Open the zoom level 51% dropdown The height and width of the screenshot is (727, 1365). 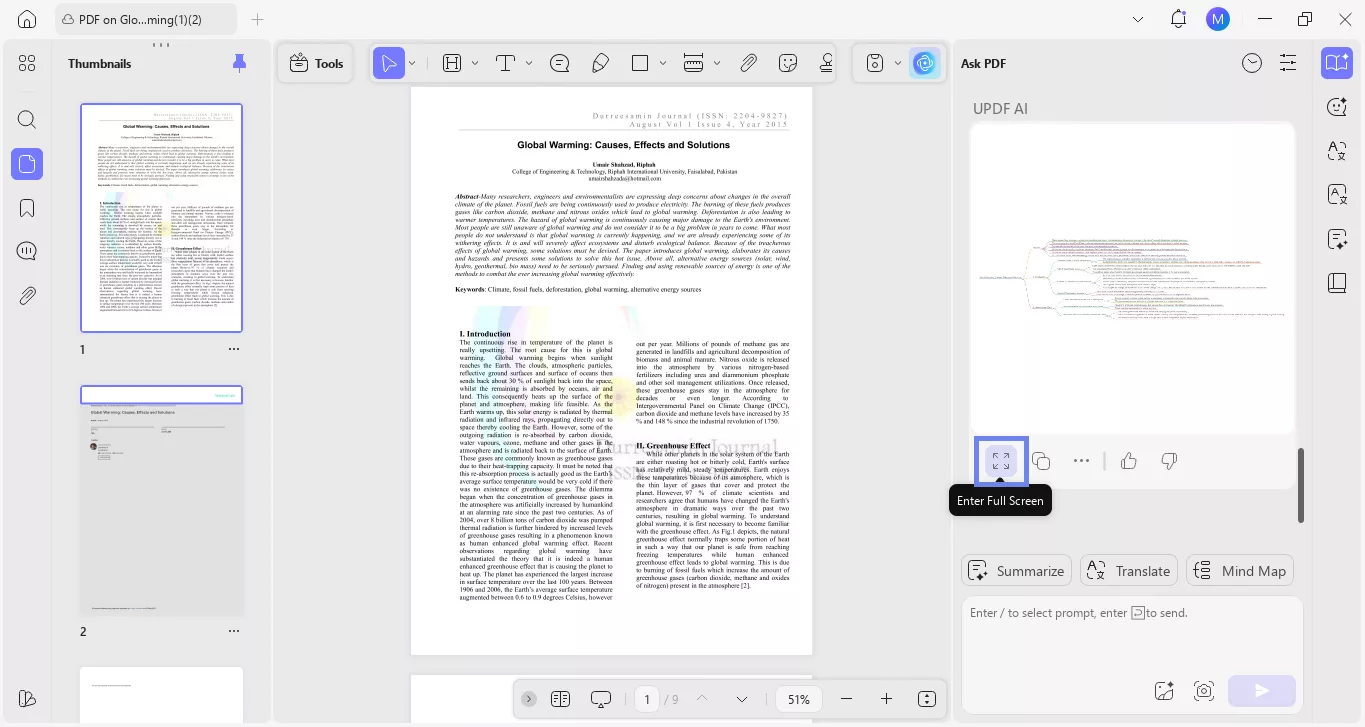pos(798,699)
